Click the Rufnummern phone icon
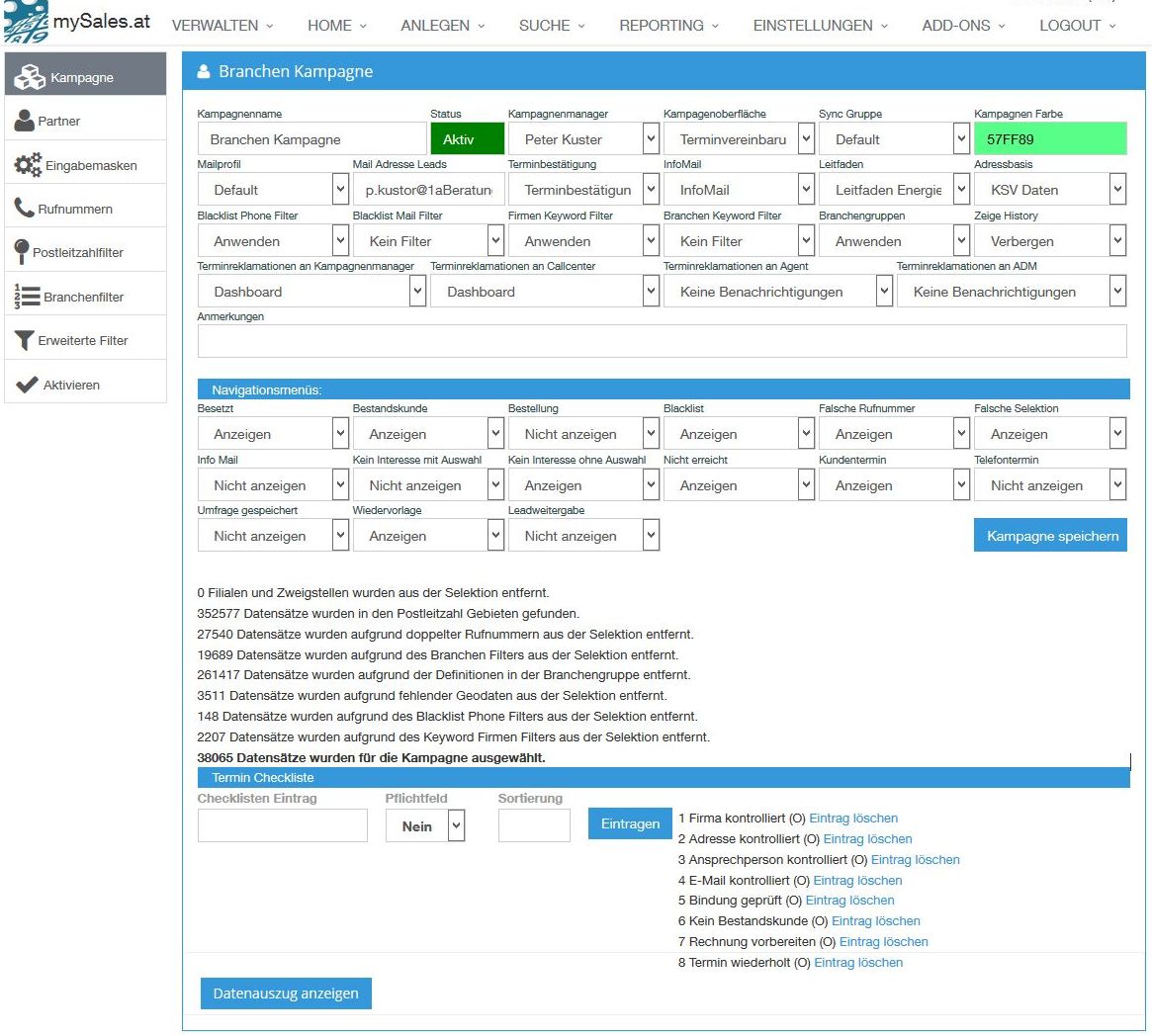This screenshot has width=1152, height=1036. [25, 209]
